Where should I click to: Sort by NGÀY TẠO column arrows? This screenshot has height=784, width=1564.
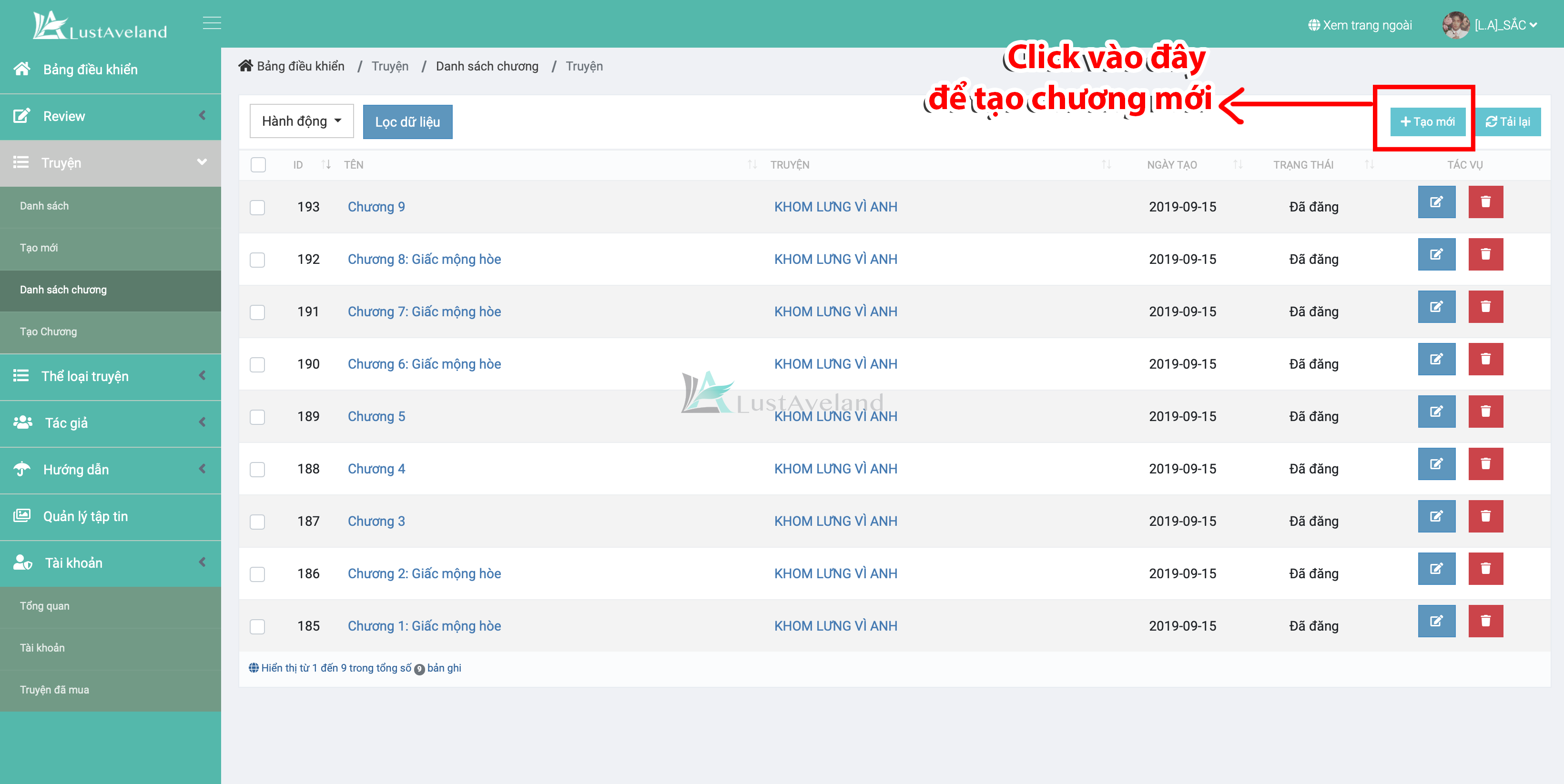click(1238, 164)
